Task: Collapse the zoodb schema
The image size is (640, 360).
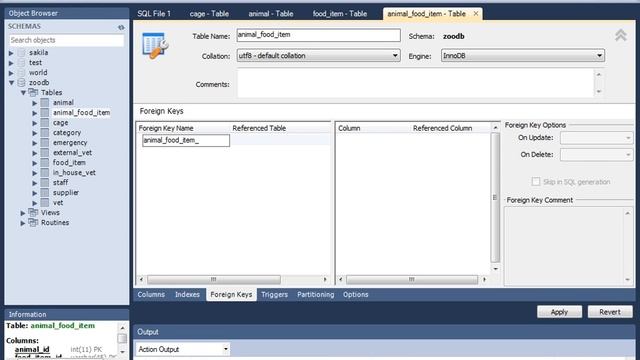Action: (11, 83)
